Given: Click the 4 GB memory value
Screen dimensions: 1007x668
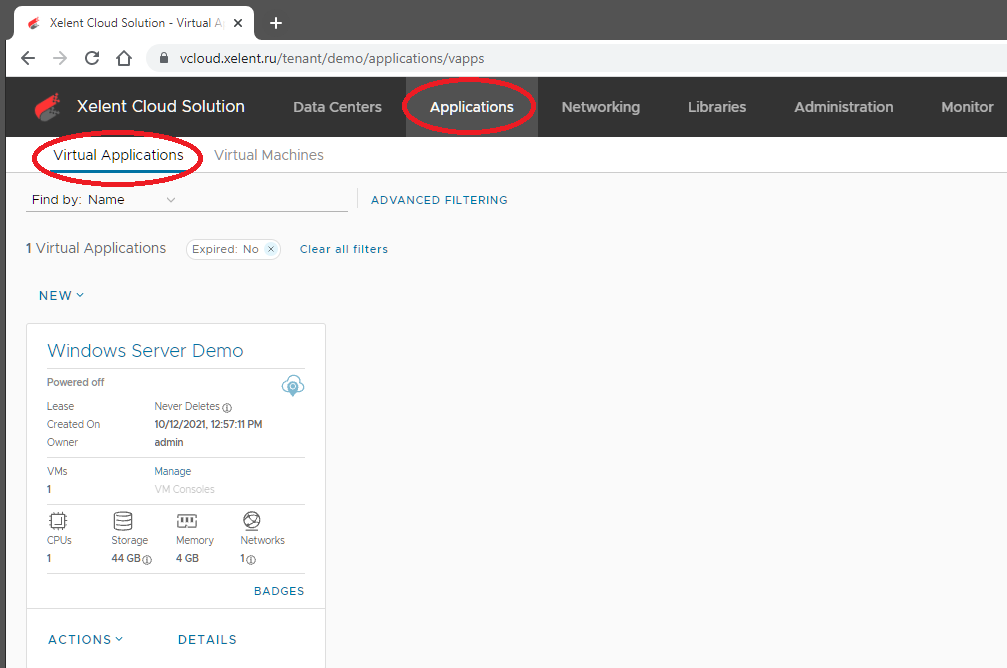Looking at the screenshot, I should [188, 559].
